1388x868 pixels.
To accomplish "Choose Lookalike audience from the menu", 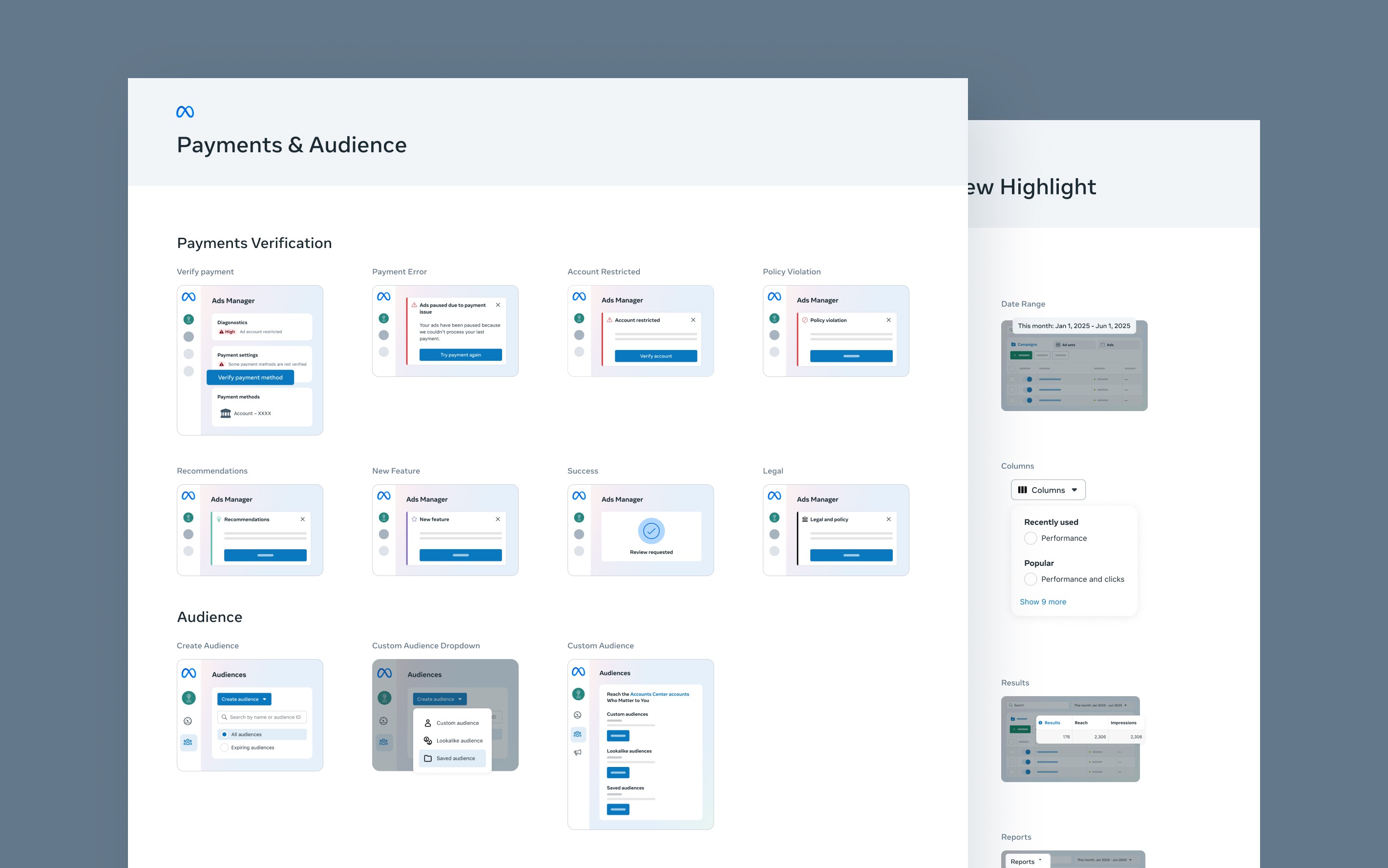I will pyautogui.click(x=459, y=741).
